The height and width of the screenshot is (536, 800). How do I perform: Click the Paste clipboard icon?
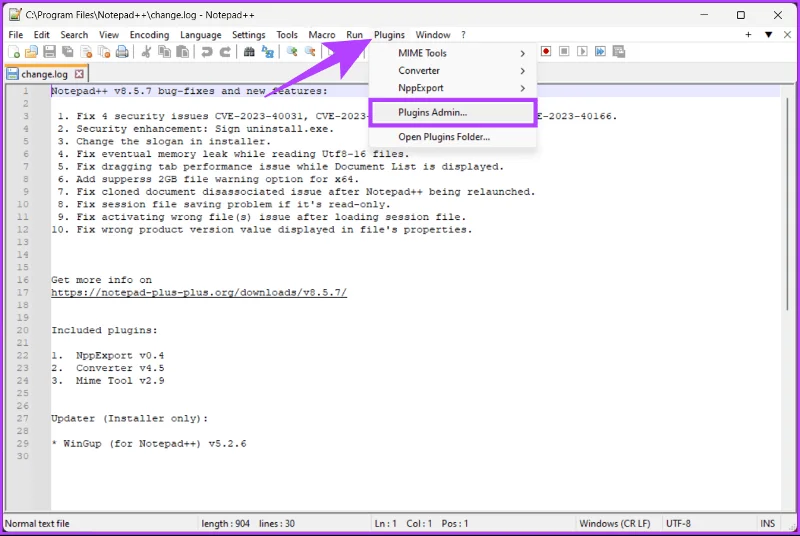[x=182, y=52]
